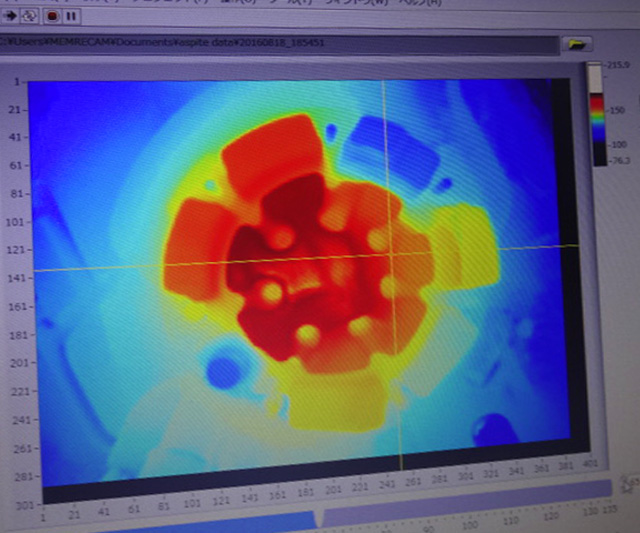Click the horizontal axis label 101

click(x=192, y=503)
